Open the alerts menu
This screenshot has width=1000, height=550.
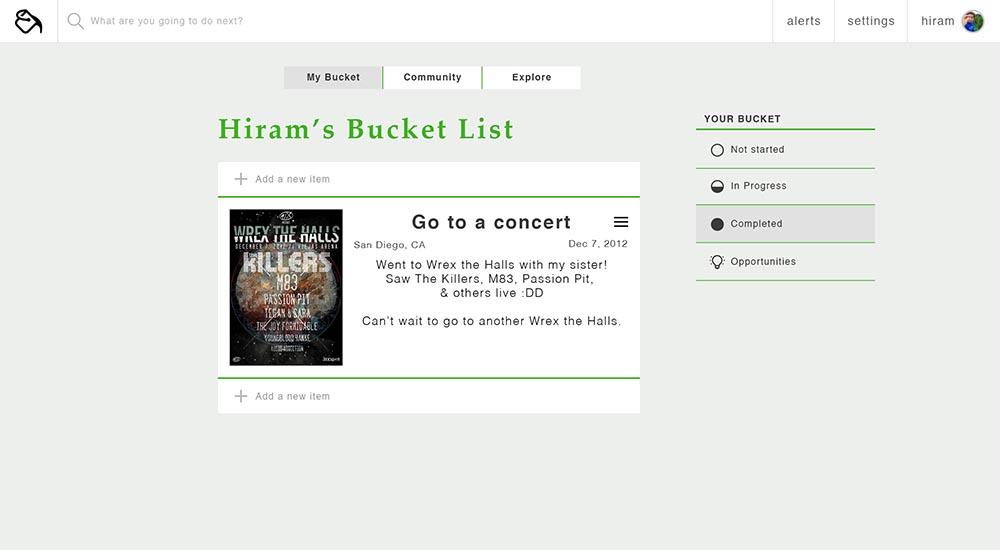click(804, 21)
